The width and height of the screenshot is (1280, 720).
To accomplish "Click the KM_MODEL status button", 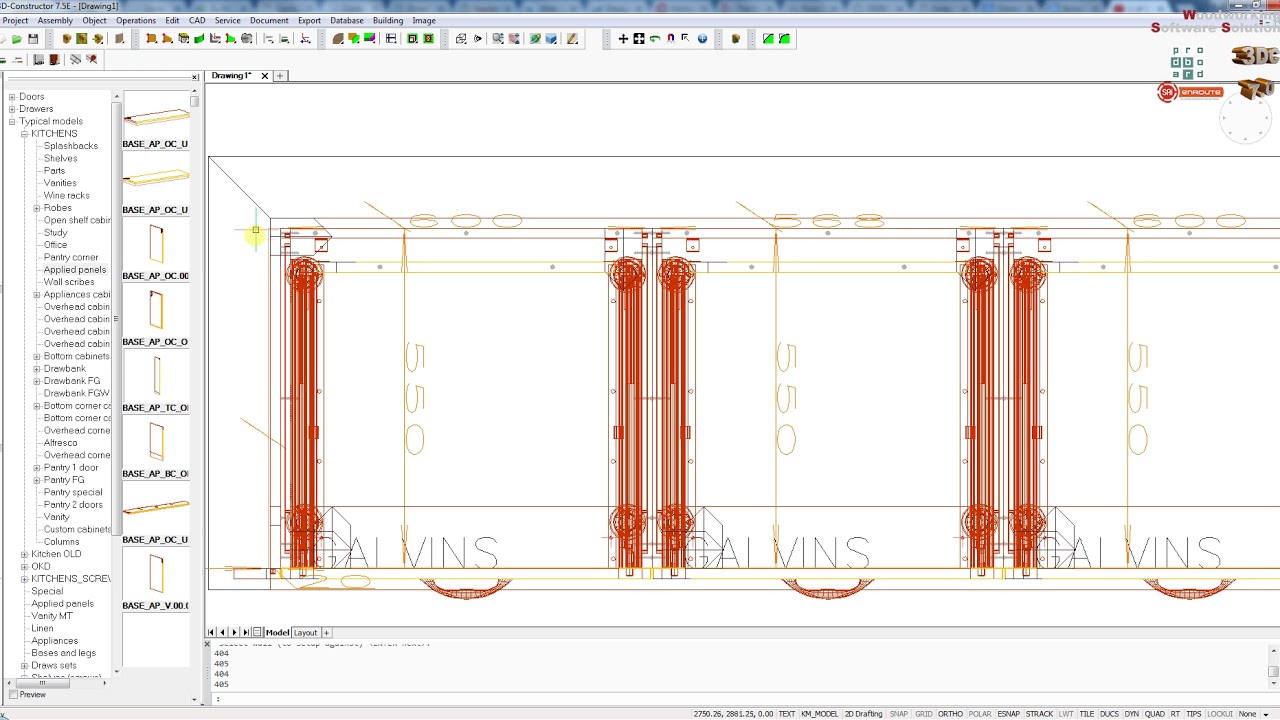I will click(820, 714).
